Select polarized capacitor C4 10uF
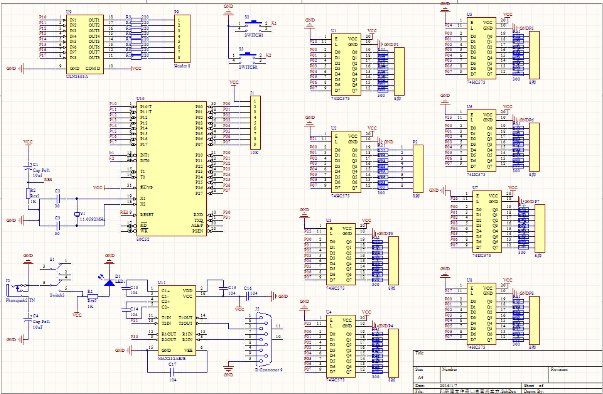Image resolution: width=603 pixels, height=394 pixels. [x=27, y=319]
